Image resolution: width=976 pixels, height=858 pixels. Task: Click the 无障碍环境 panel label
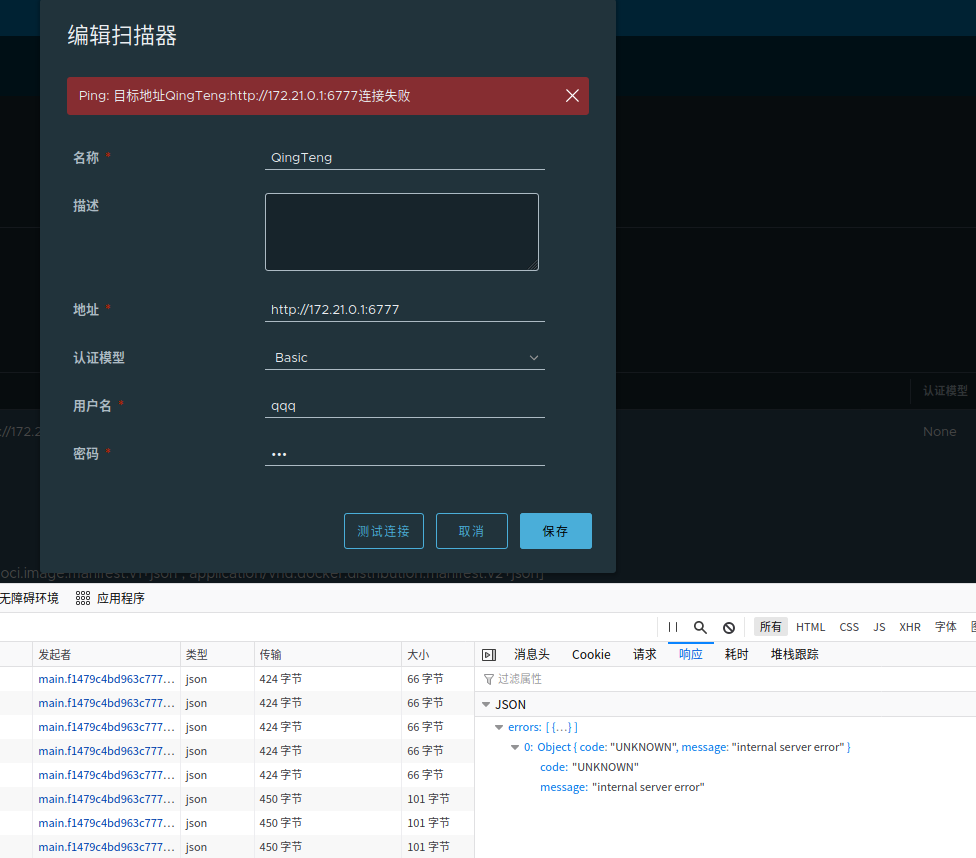click(31, 597)
